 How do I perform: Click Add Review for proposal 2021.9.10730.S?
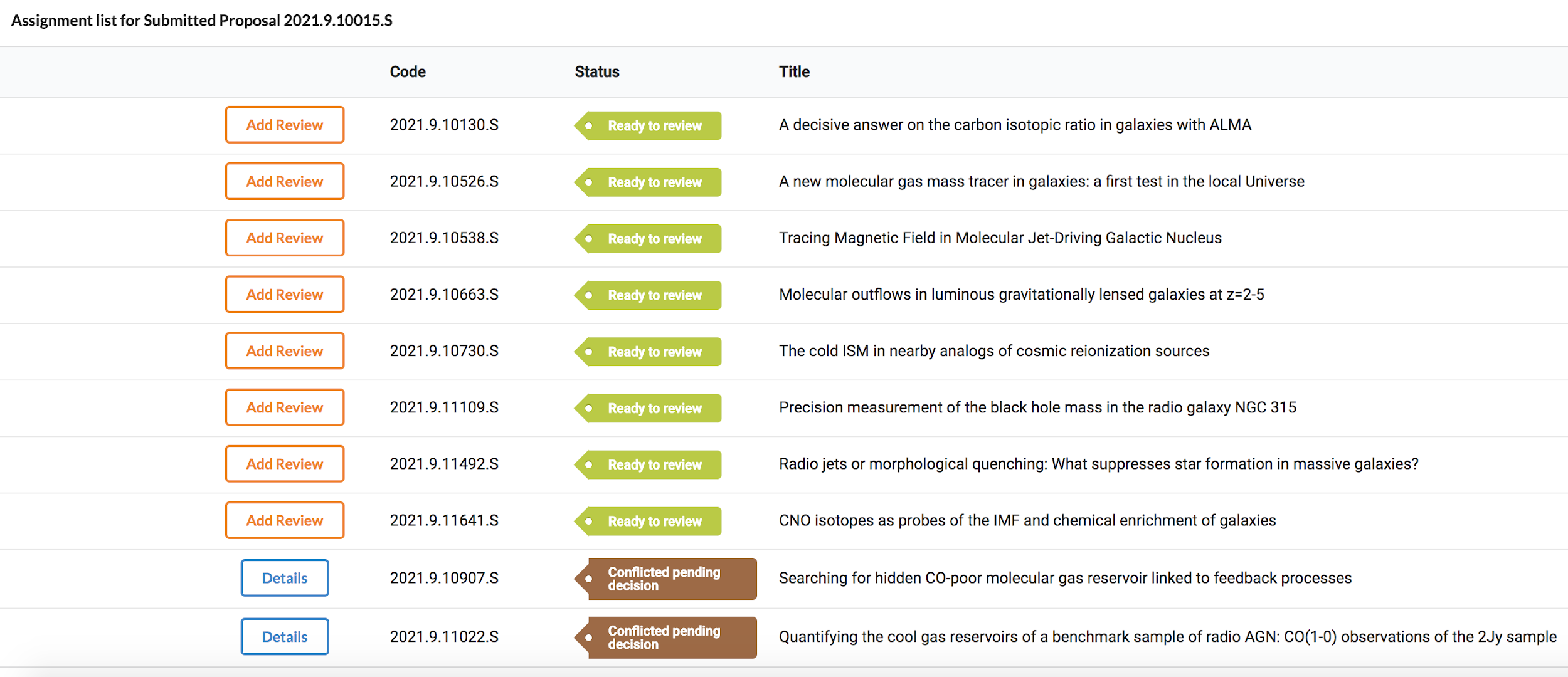tap(285, 350)
